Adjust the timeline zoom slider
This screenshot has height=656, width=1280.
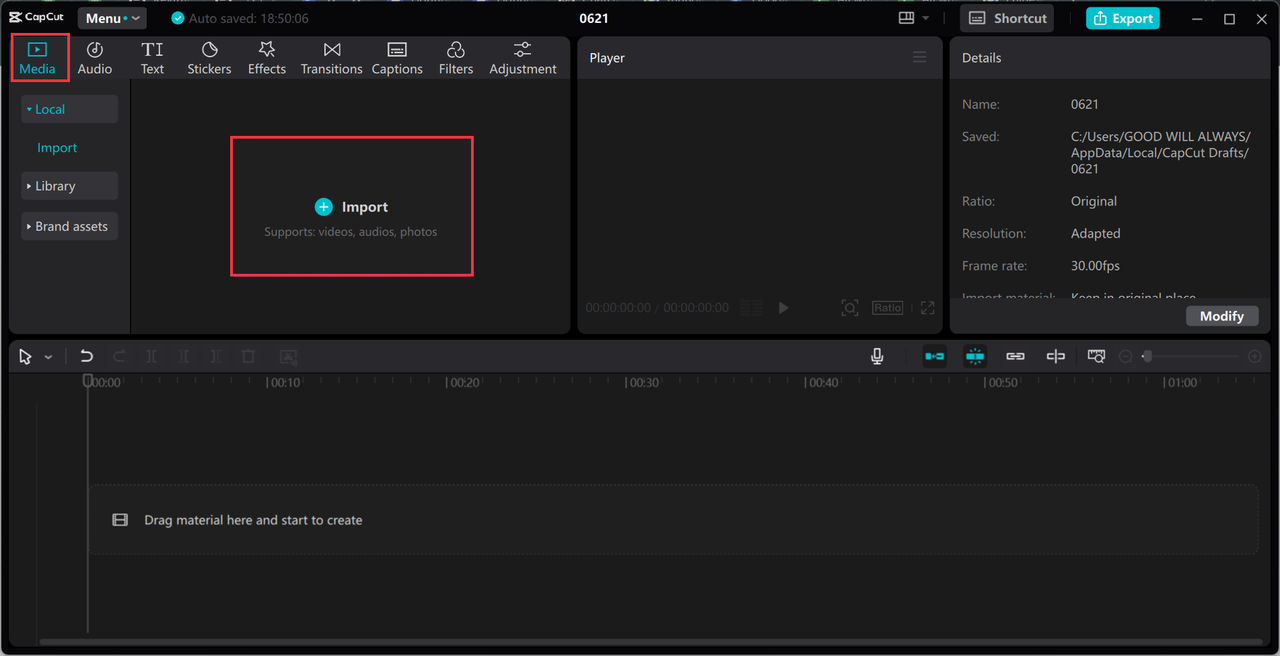click(1191, 356)
